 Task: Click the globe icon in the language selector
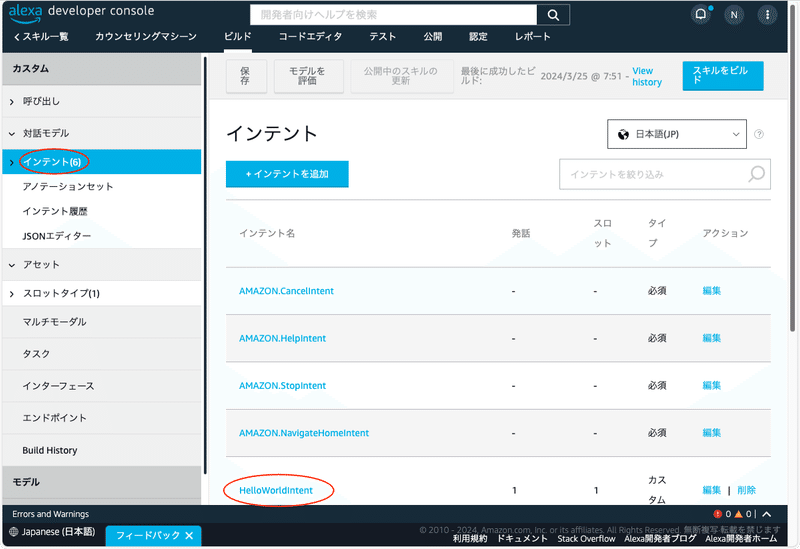point(623,134)
